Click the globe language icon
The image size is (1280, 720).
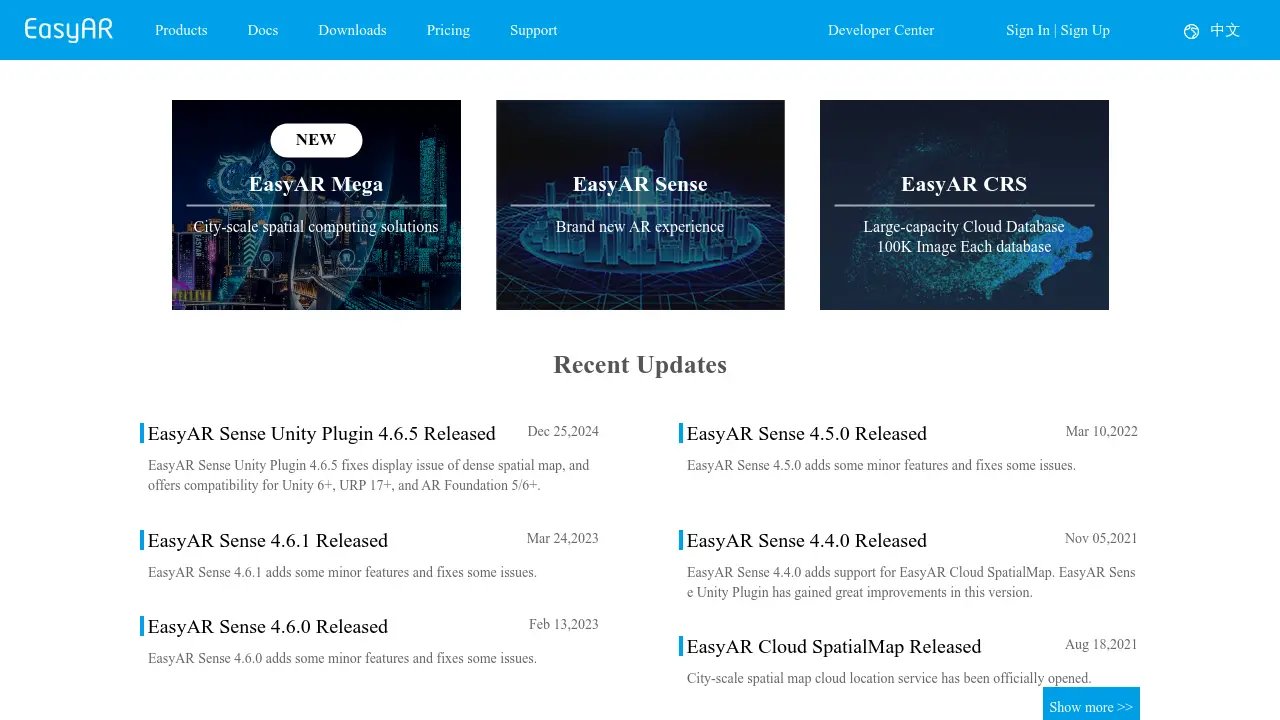1191,31
